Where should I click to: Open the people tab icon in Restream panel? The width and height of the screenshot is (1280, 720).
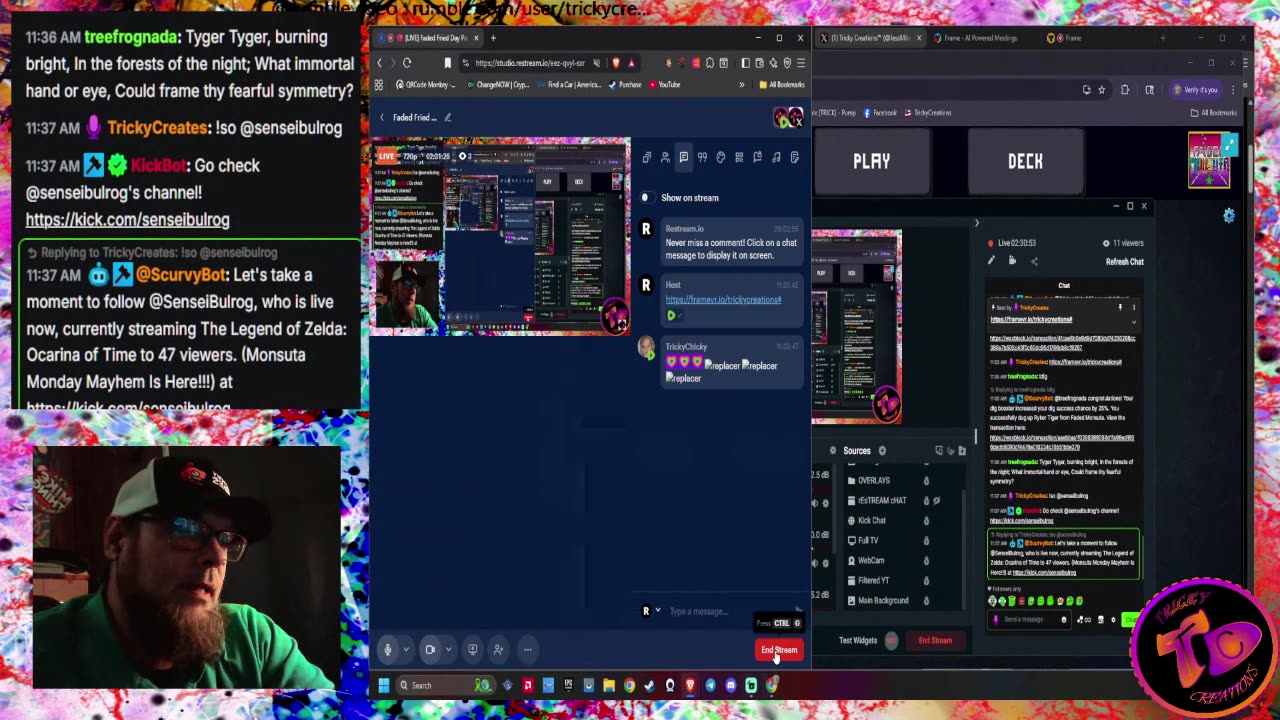[665, 157]
